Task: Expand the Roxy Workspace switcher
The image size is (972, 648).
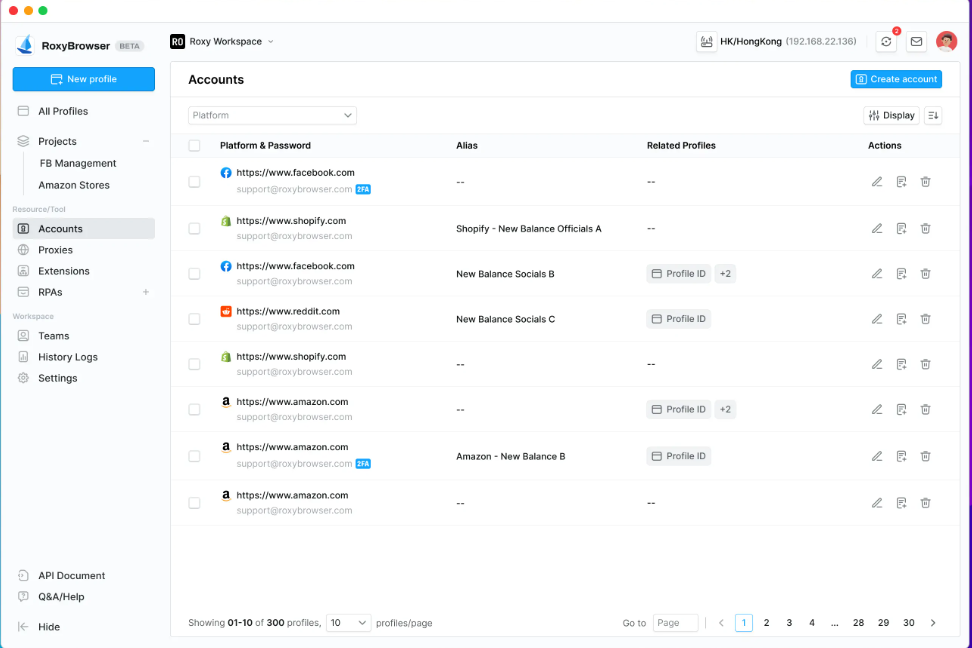Action: [x=222, y=42]
